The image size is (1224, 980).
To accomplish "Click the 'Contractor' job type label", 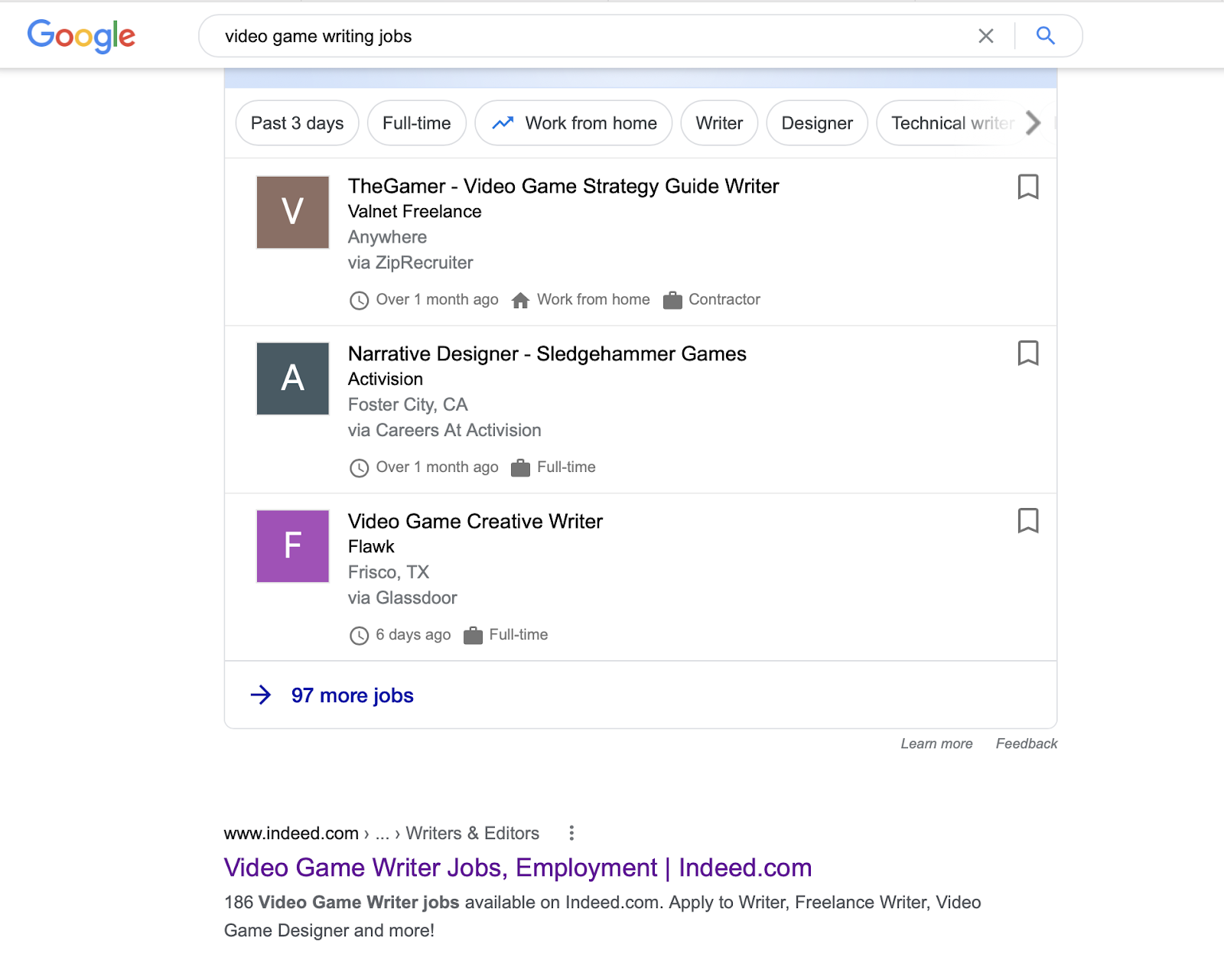I will [724, 299].
